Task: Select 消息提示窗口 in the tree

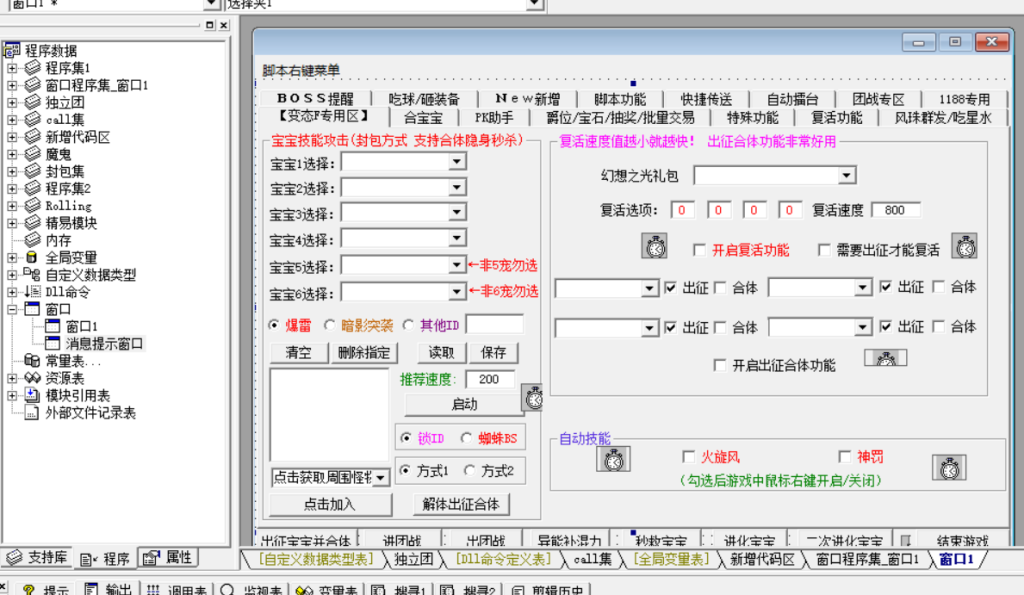Action: point(104,344)
